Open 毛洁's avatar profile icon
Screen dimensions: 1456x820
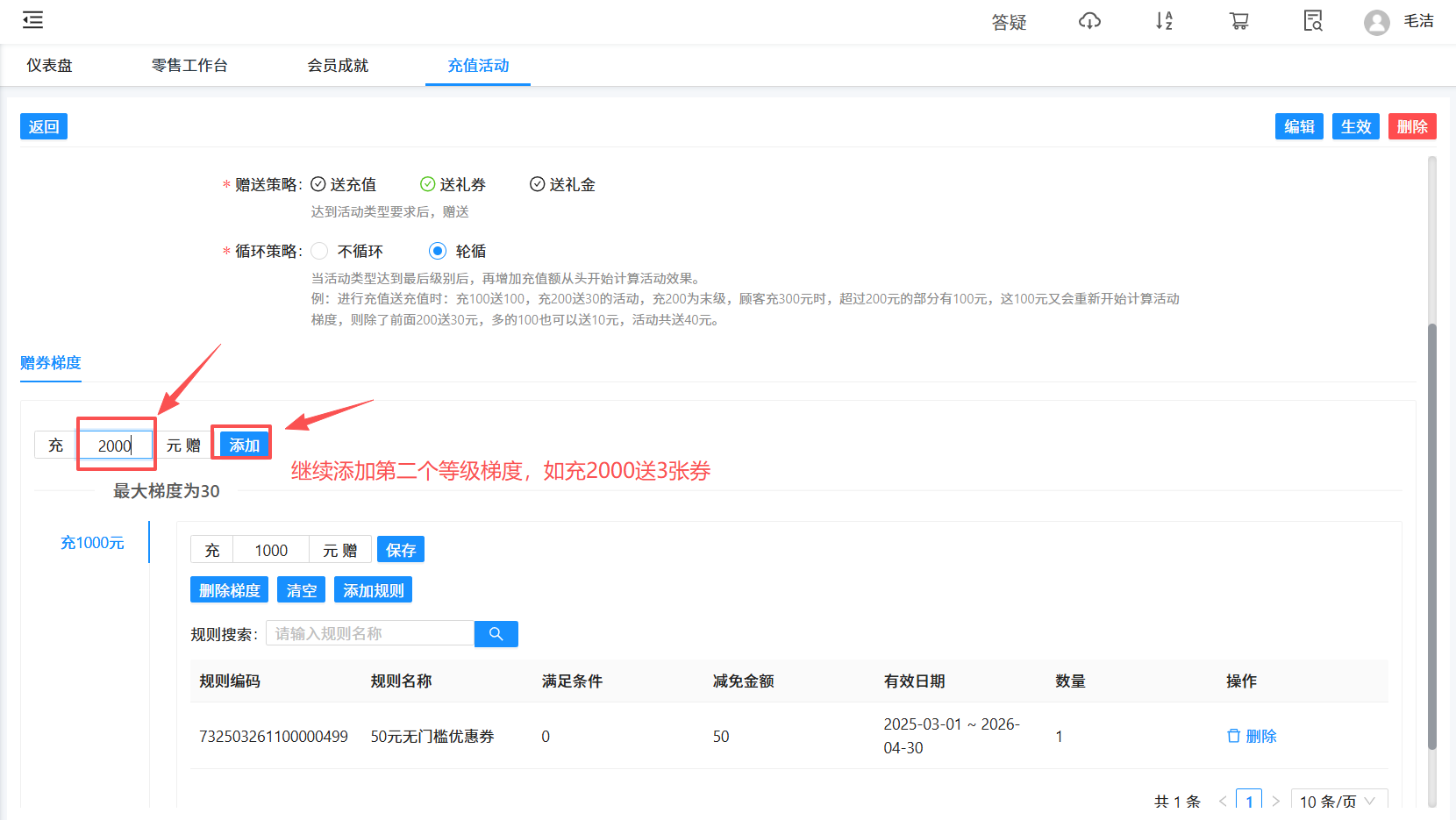tap(1376, 23)
